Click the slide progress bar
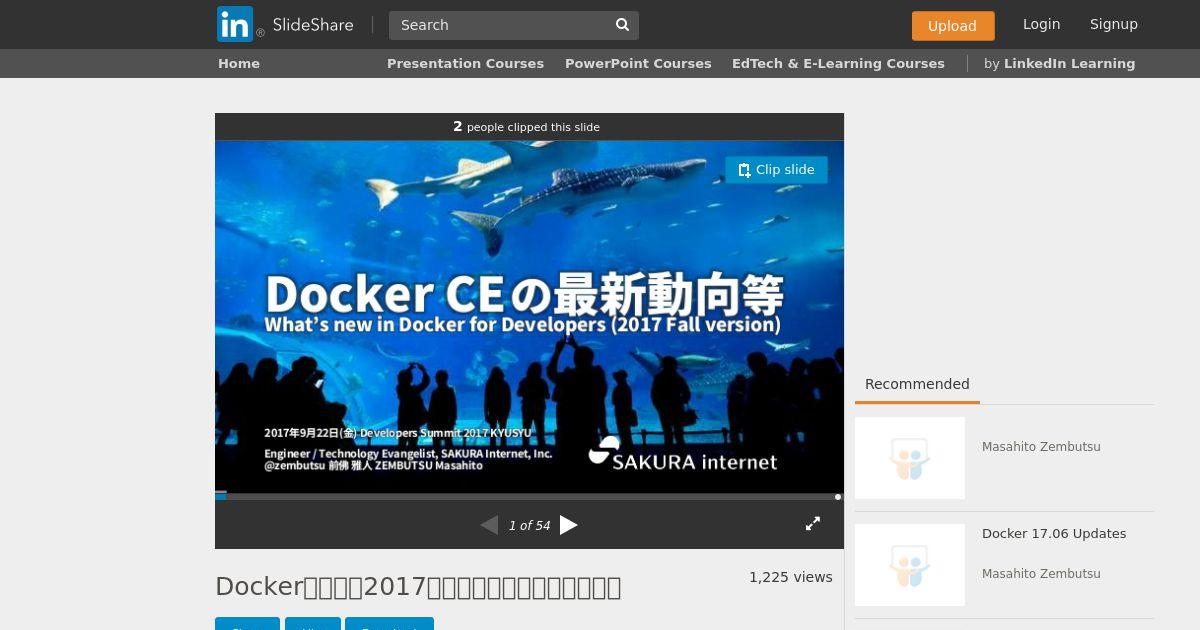This screenshot has width=1200, height=630. pyautogui.click(x=529, y=496)
